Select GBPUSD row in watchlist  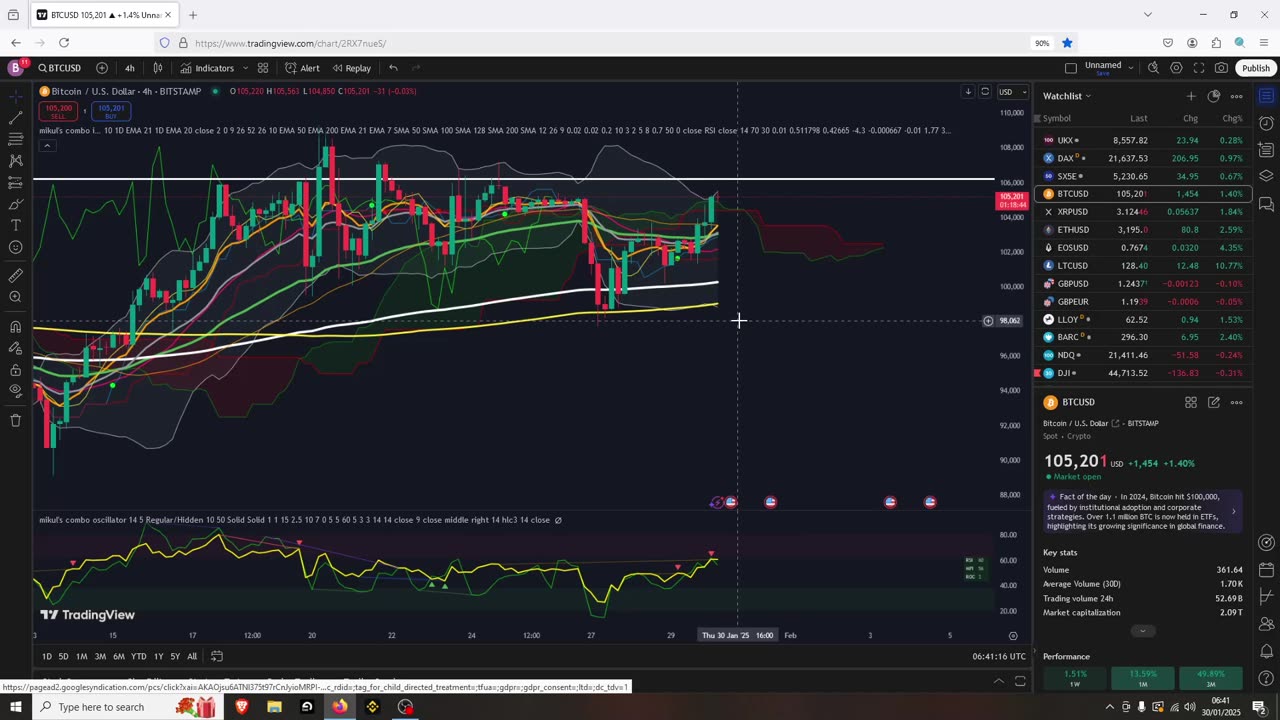pyautogui.click(x=1143, y=284)
